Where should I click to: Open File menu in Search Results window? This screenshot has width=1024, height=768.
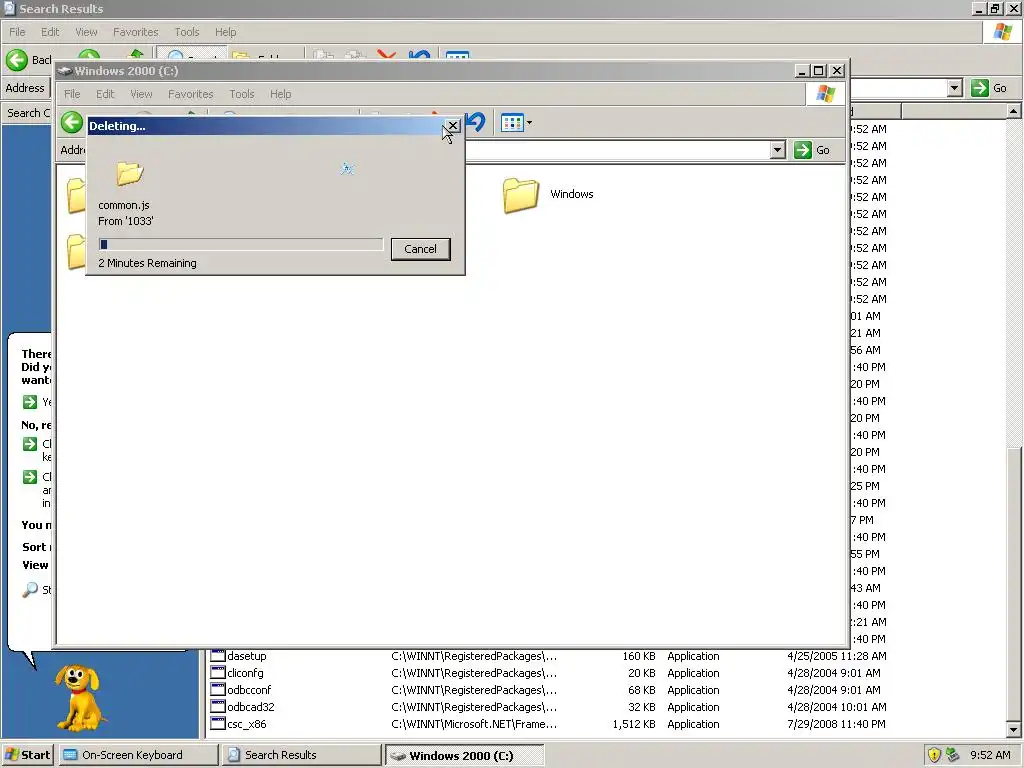17,32
